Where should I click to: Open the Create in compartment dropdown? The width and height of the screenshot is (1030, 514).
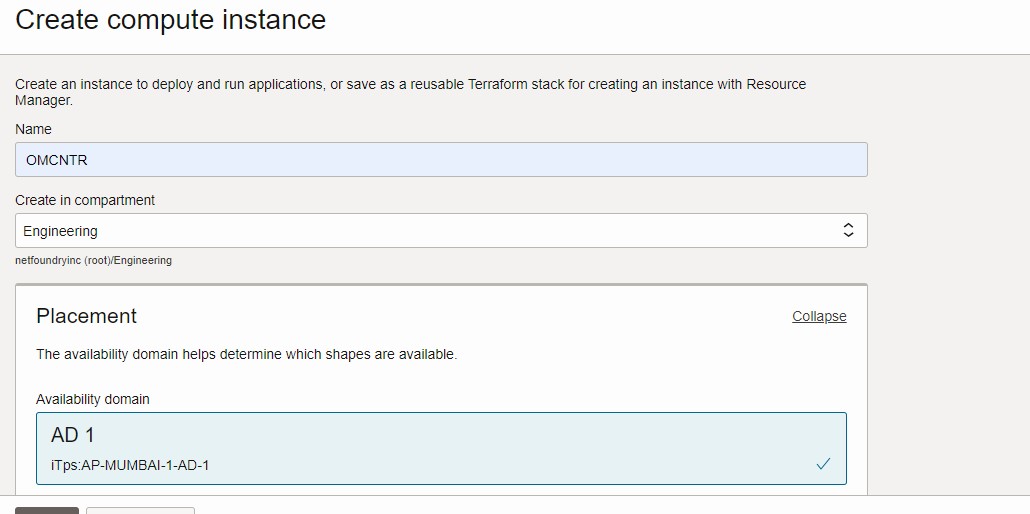[x=441, y=231]
